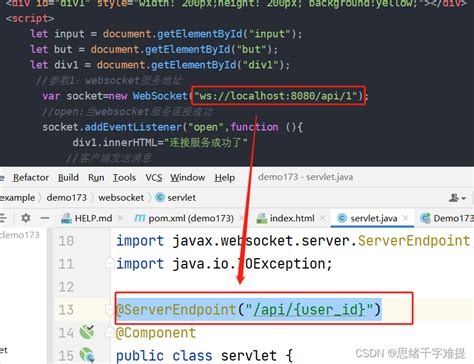The width and height of the screenshot is (474, 364).
Task: Open the Refactor menu
Action: point(31,178)
